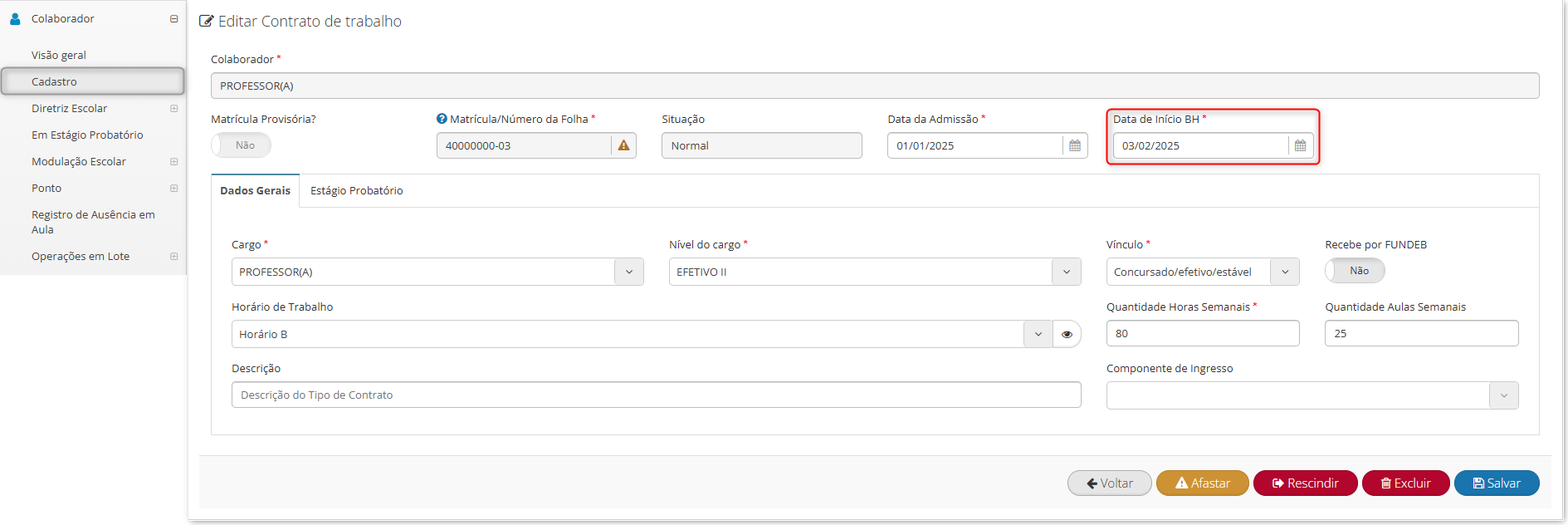Click the Rescindir button
The height and width of the screenshot is (525, 1568).
1305,483
